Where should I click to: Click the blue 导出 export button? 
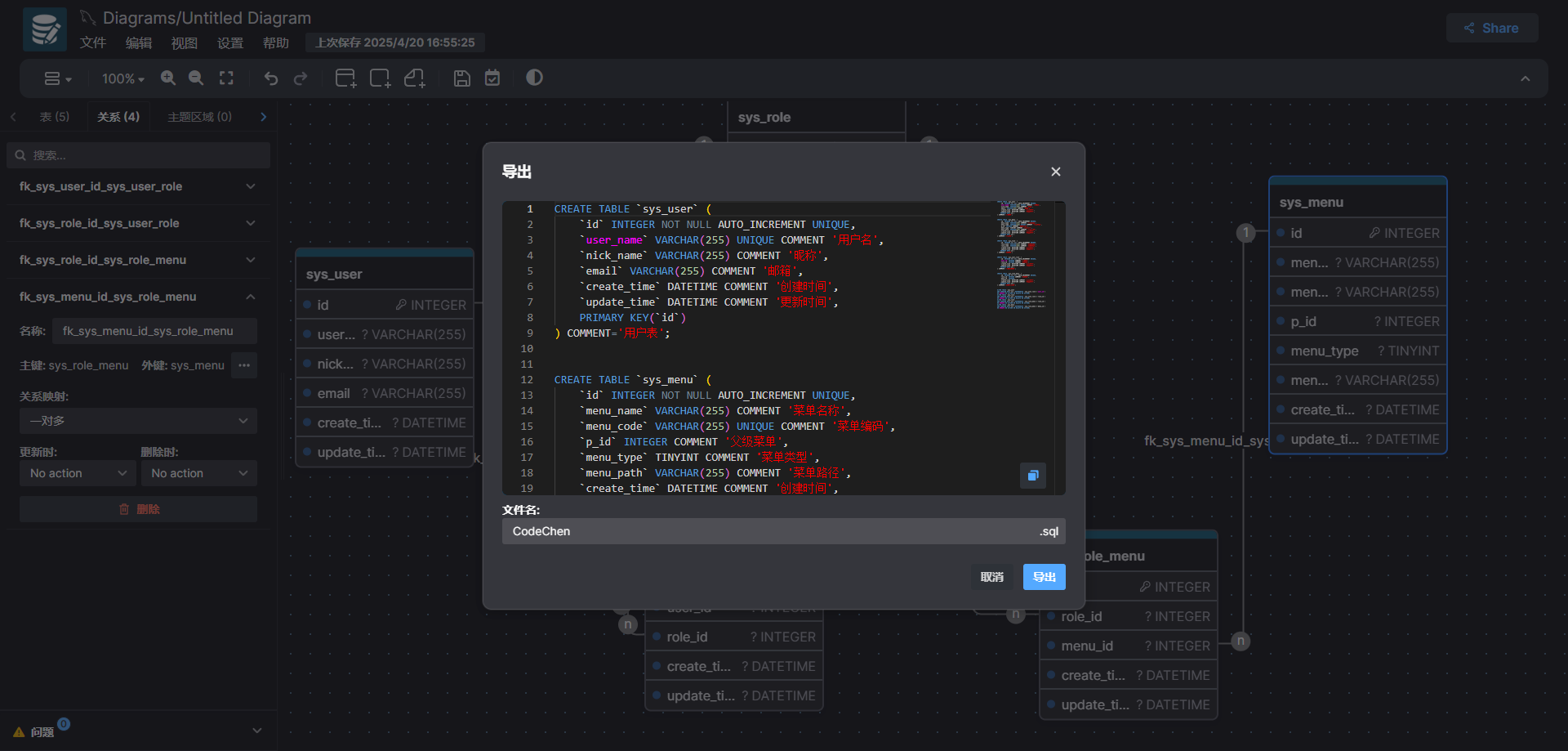[1044, 577]
